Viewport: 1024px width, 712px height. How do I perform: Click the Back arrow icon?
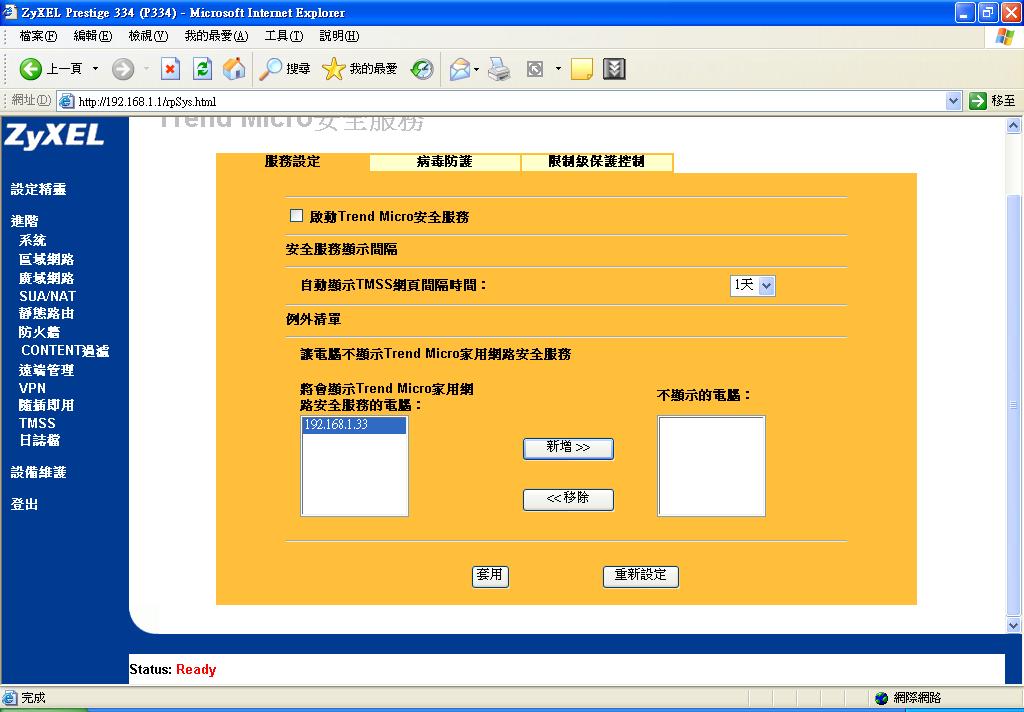pos(30,69)
